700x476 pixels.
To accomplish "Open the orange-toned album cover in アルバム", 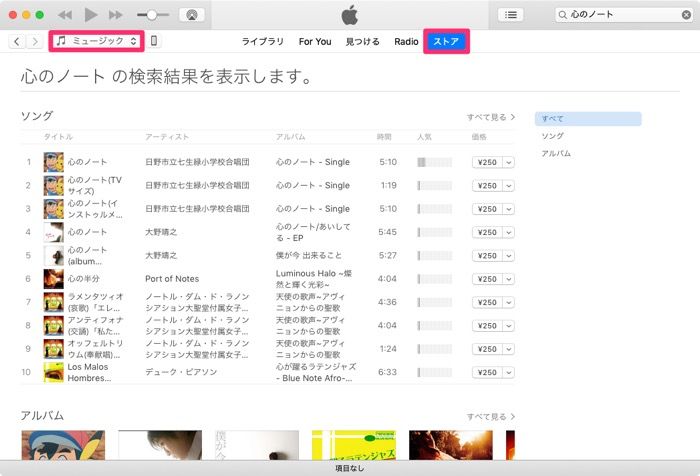I will (450, 445).
